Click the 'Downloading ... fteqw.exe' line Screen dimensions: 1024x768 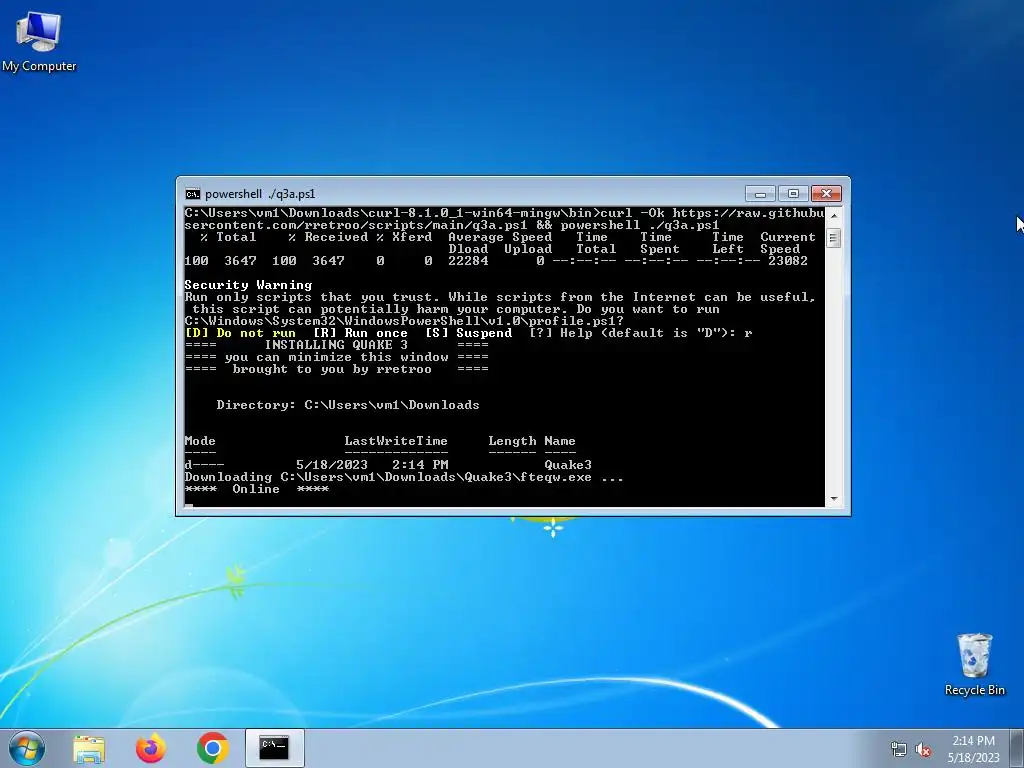click(404, 477)
